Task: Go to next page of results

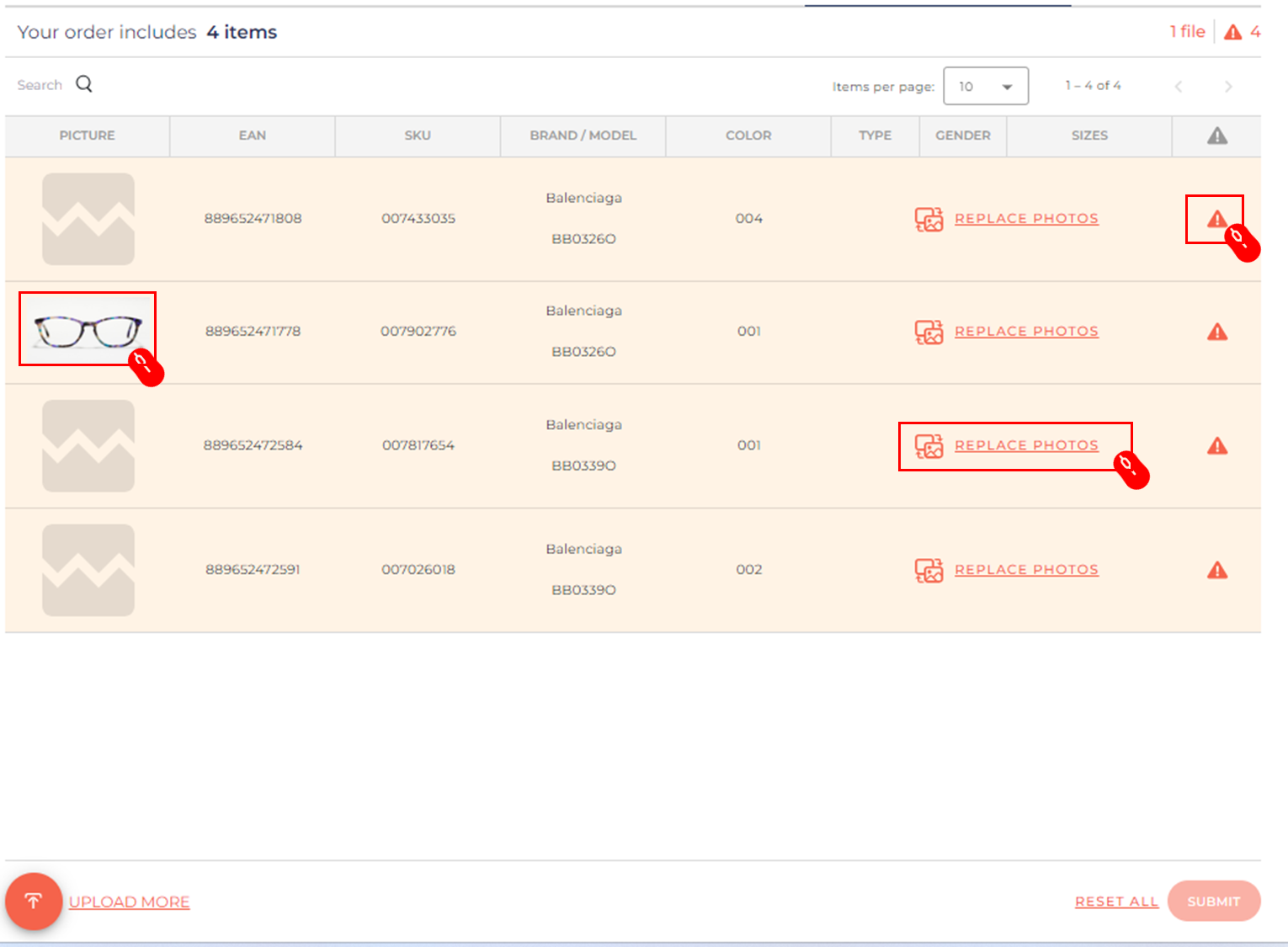Action: click(x=1228, y=86)
